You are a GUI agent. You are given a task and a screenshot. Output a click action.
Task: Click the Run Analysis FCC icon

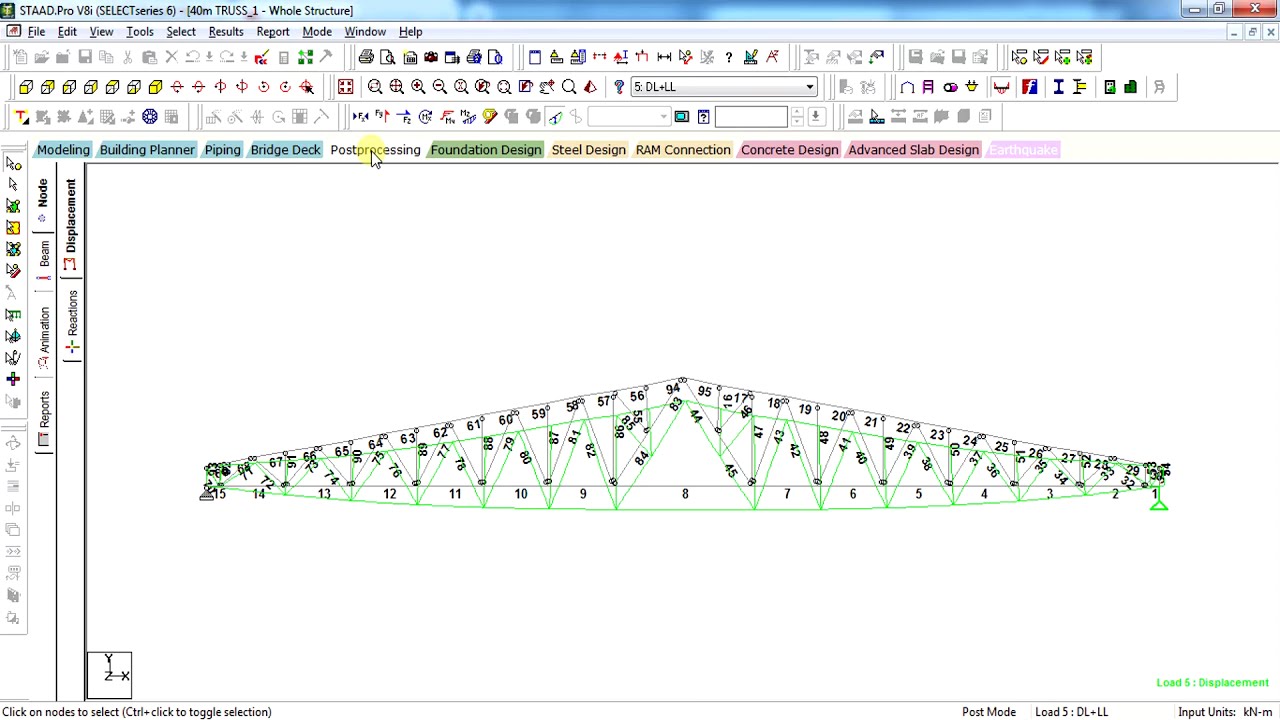[x=261, y=57]
